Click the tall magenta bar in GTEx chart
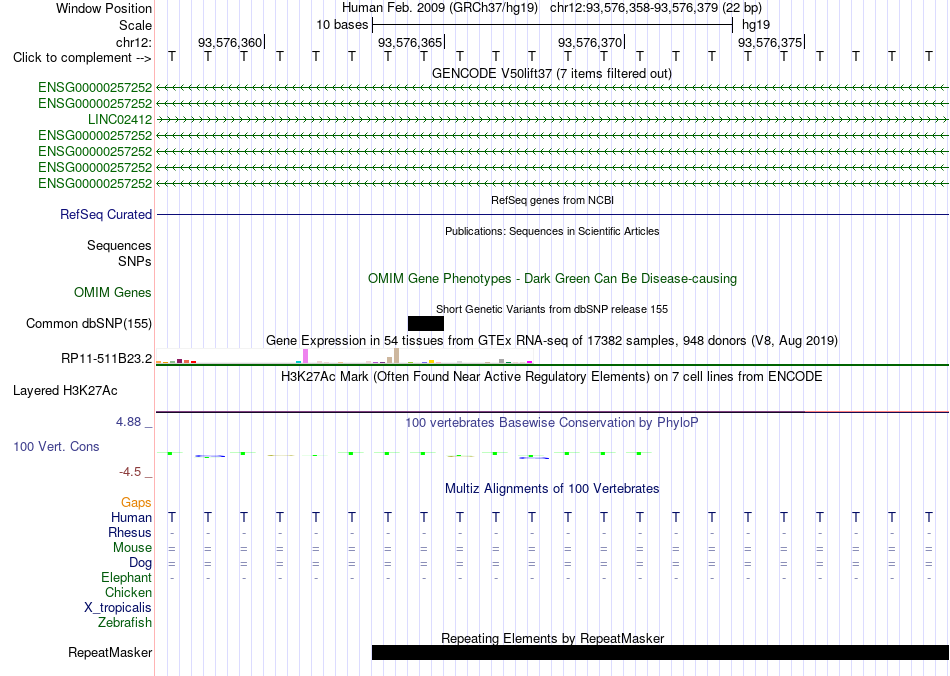Viewport: 950px width, 676px height. click(x=306, y=356)
